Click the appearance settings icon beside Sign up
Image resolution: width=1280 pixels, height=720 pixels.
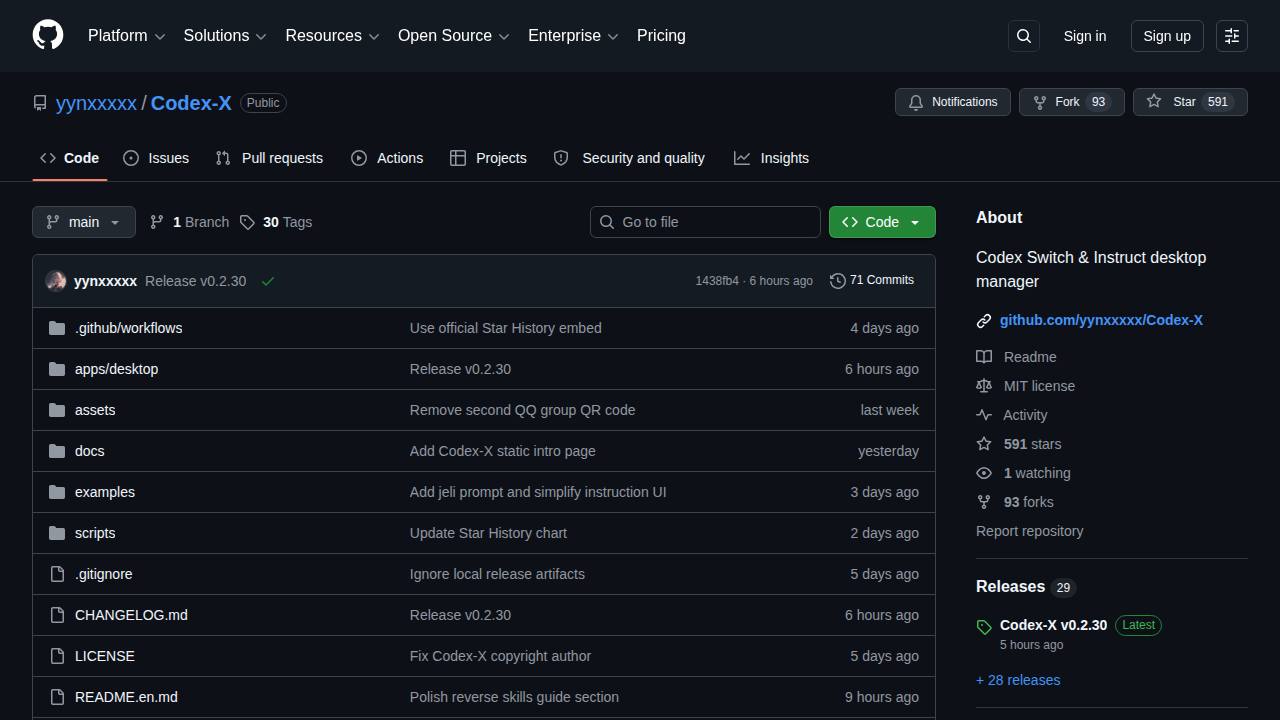(1232, 36)
